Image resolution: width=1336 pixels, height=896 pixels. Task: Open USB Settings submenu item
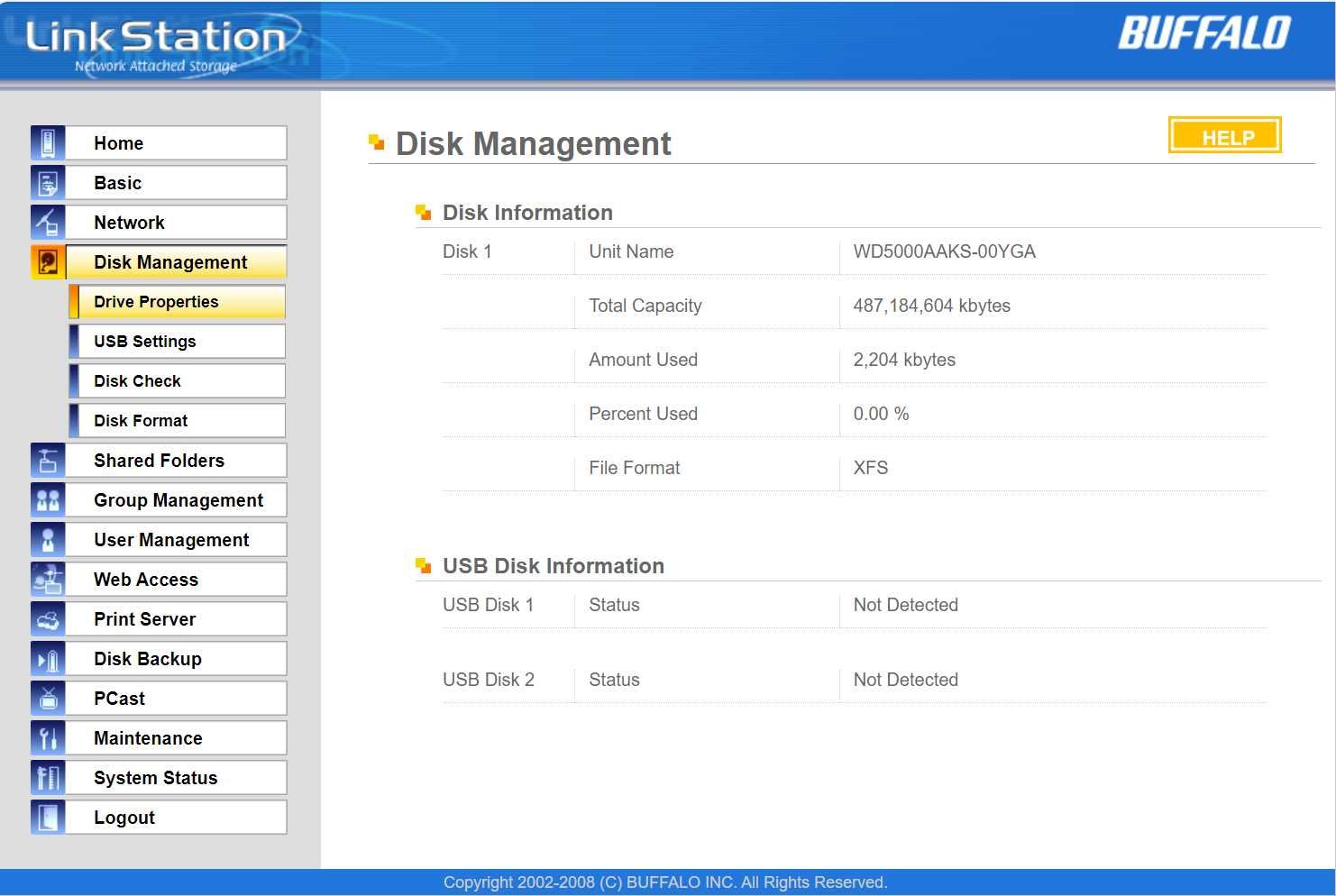[178, 342]
